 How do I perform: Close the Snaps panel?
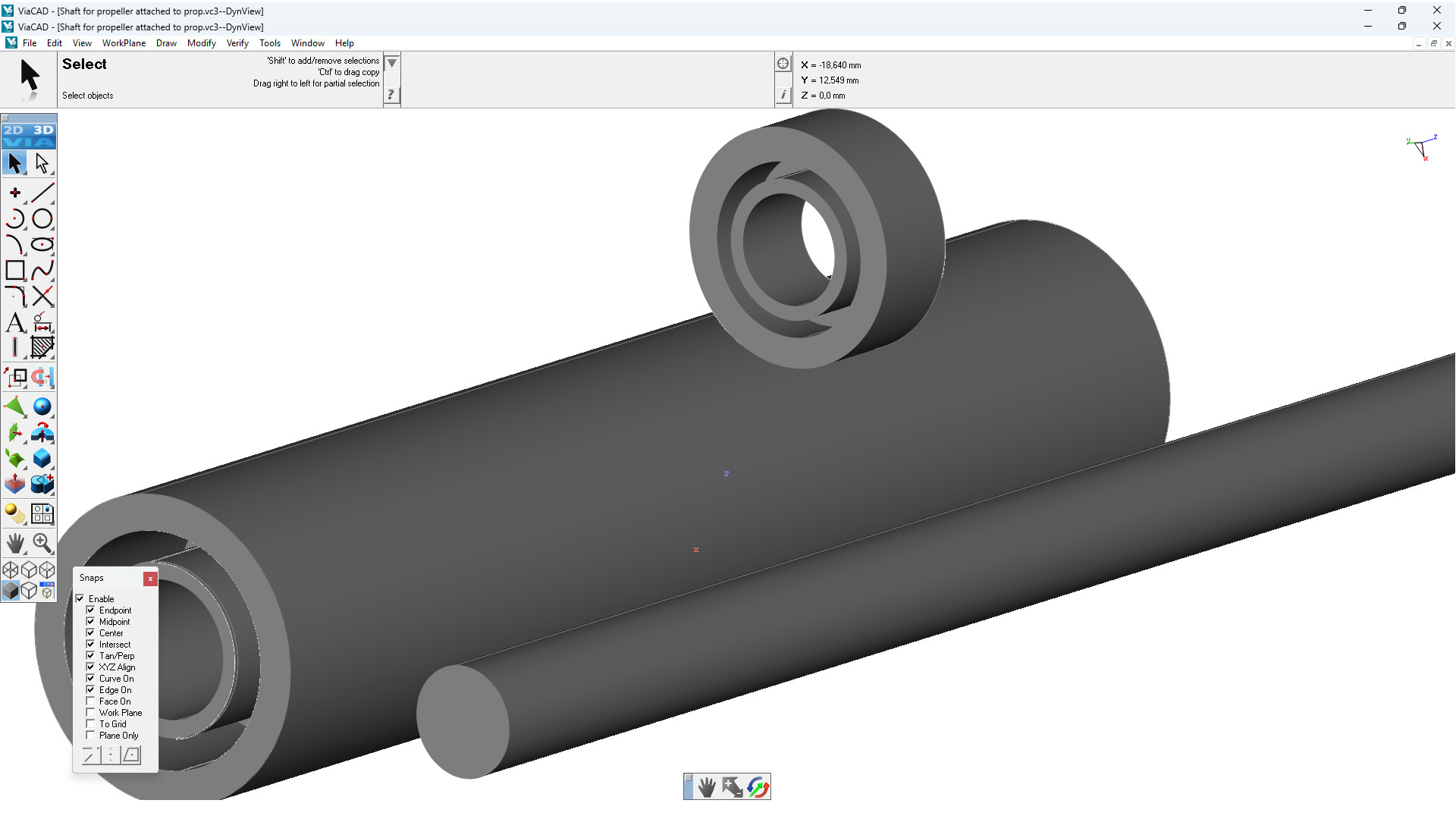point(150,579)
